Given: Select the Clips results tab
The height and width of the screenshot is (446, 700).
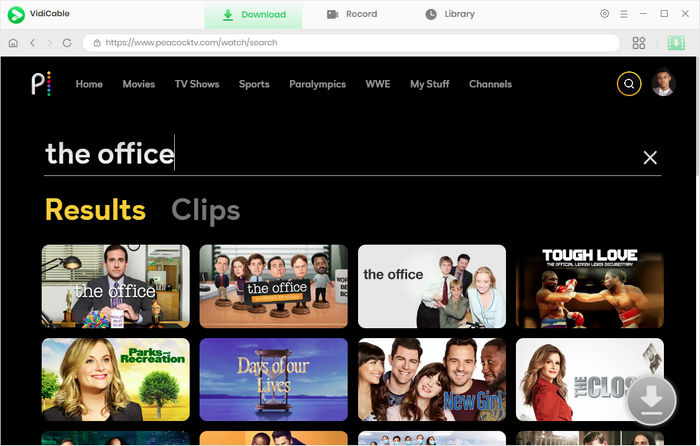Looking at the screenshot, I should [x=205, y=210].
